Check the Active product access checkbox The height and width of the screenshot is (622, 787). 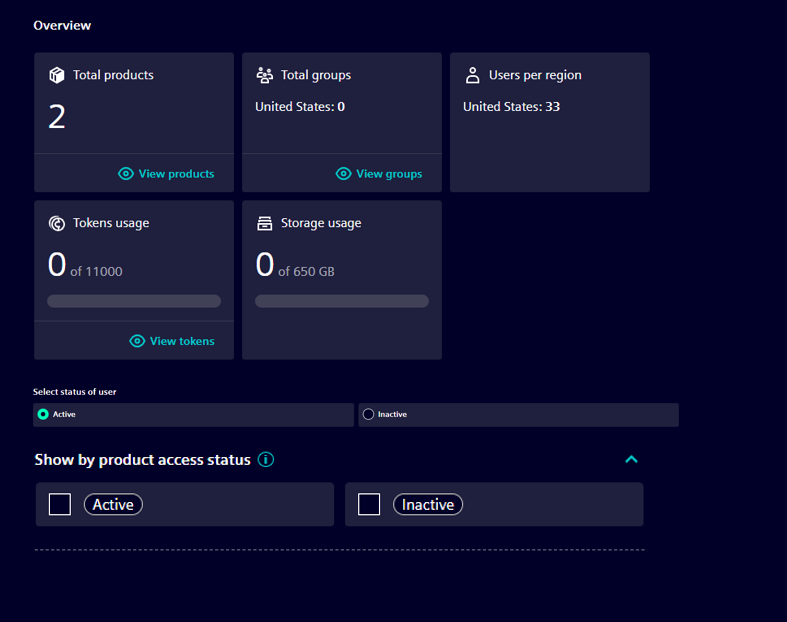pos(60,505)
